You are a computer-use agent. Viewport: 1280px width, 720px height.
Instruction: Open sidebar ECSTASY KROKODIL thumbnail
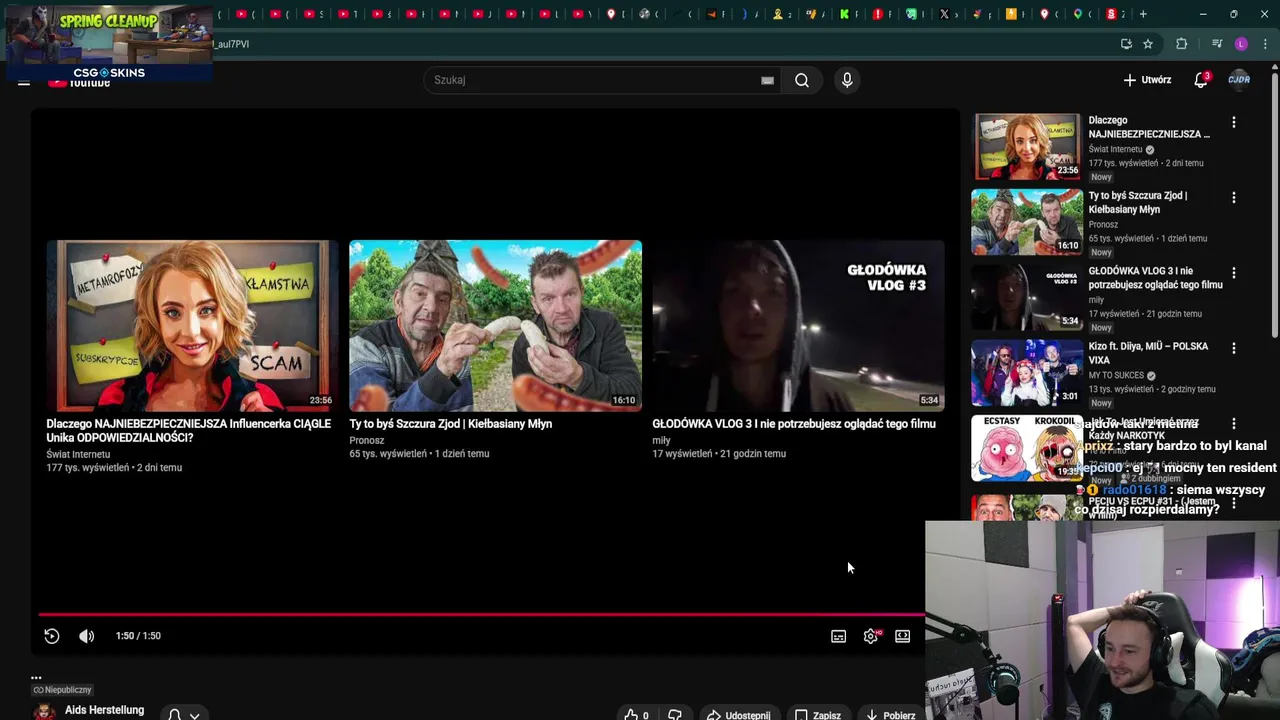click(1027, 448)
